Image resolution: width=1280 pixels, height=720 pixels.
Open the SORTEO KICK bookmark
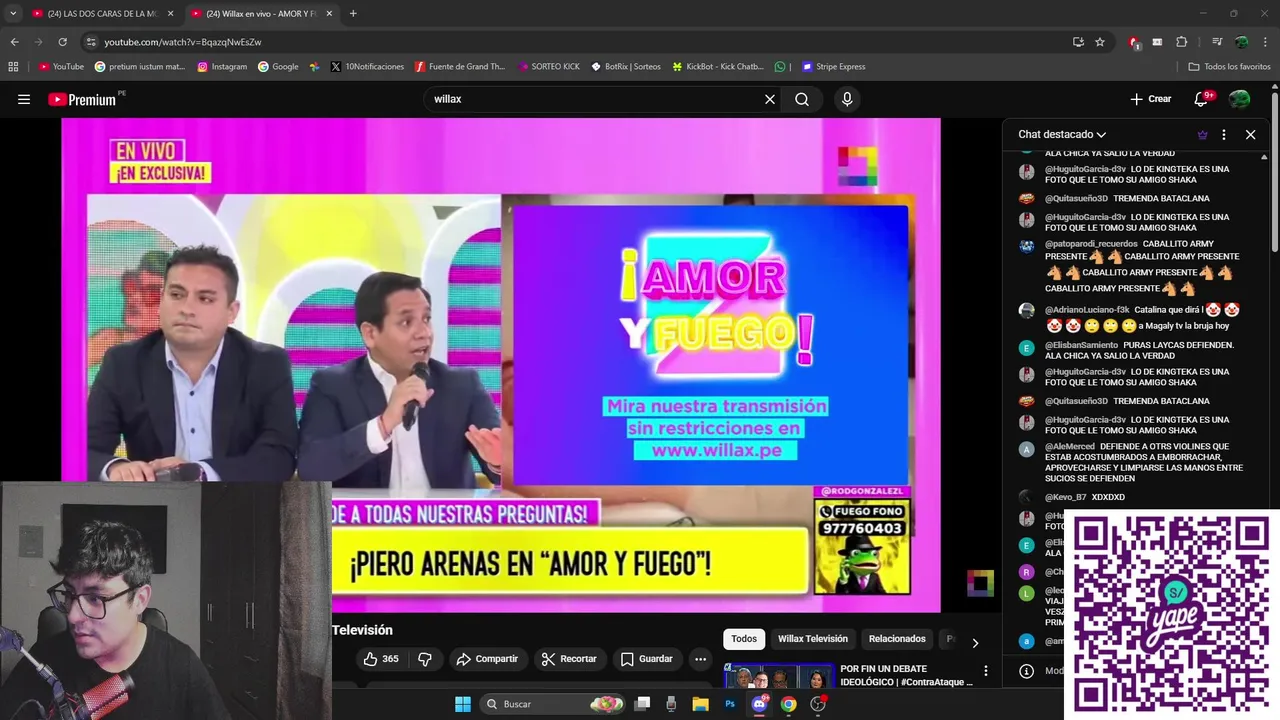549,67
